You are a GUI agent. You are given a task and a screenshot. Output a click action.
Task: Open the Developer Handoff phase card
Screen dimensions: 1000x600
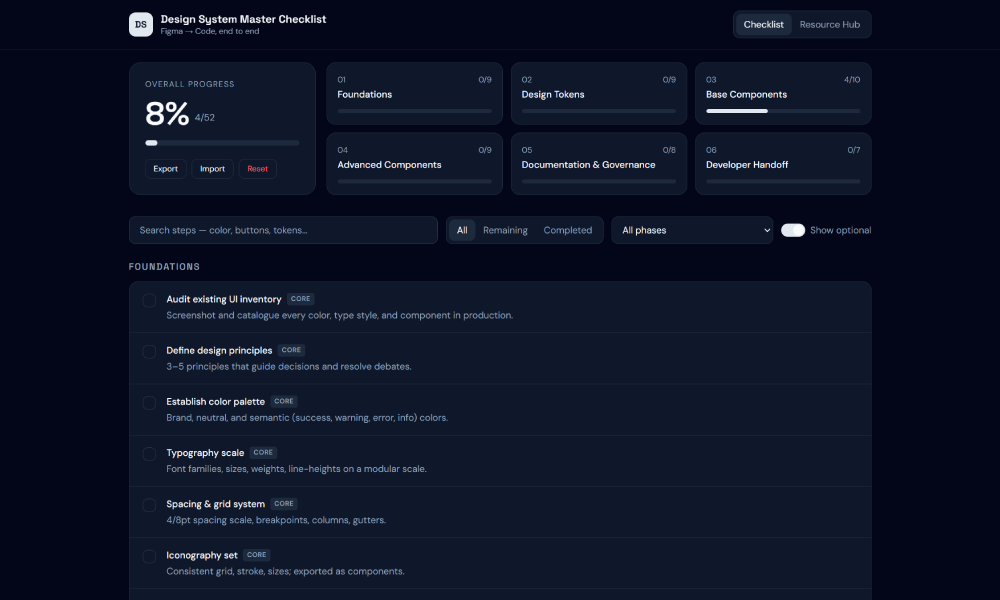click(x=783, y=164)
